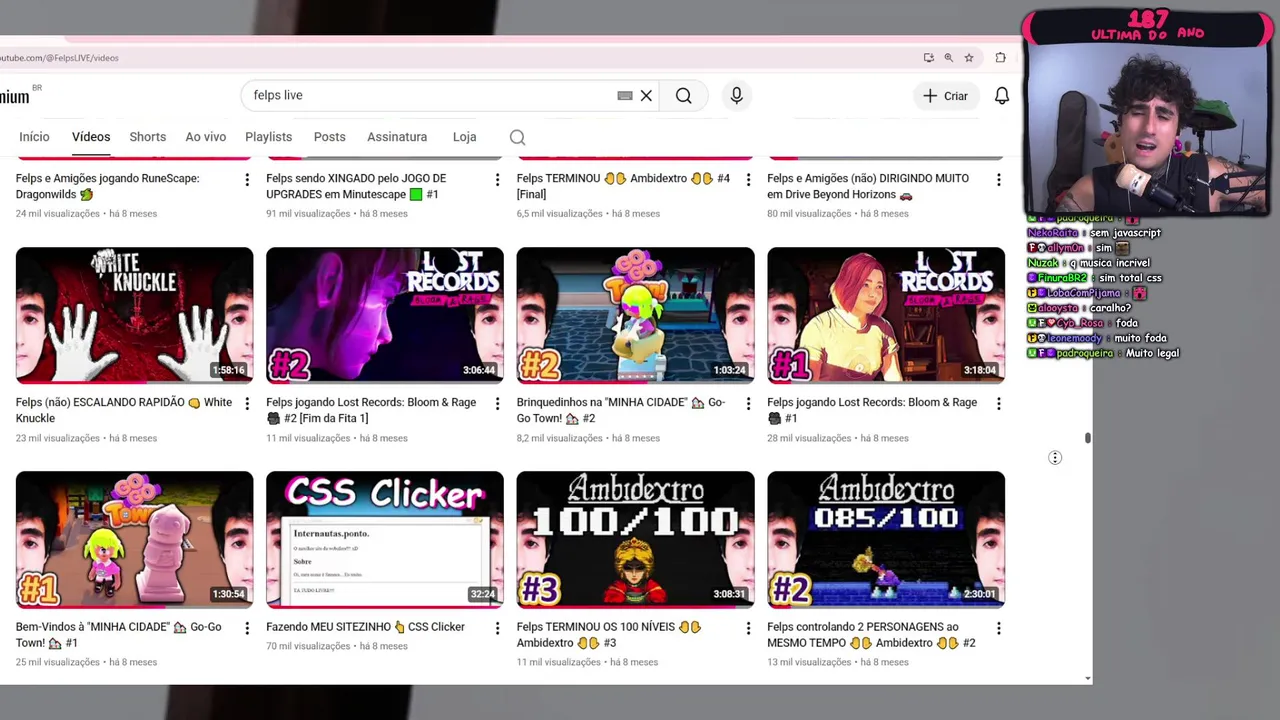Go to the Playlists tab
Viewport: 1280px width, 720px height.
(x=268, y=137)
